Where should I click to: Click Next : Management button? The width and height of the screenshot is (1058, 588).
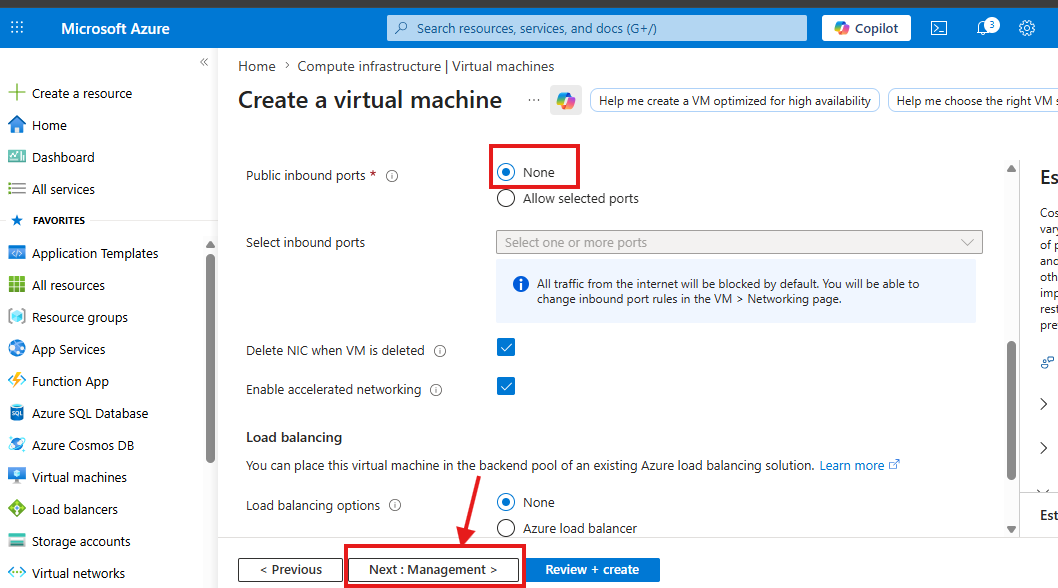click(433, 570)
